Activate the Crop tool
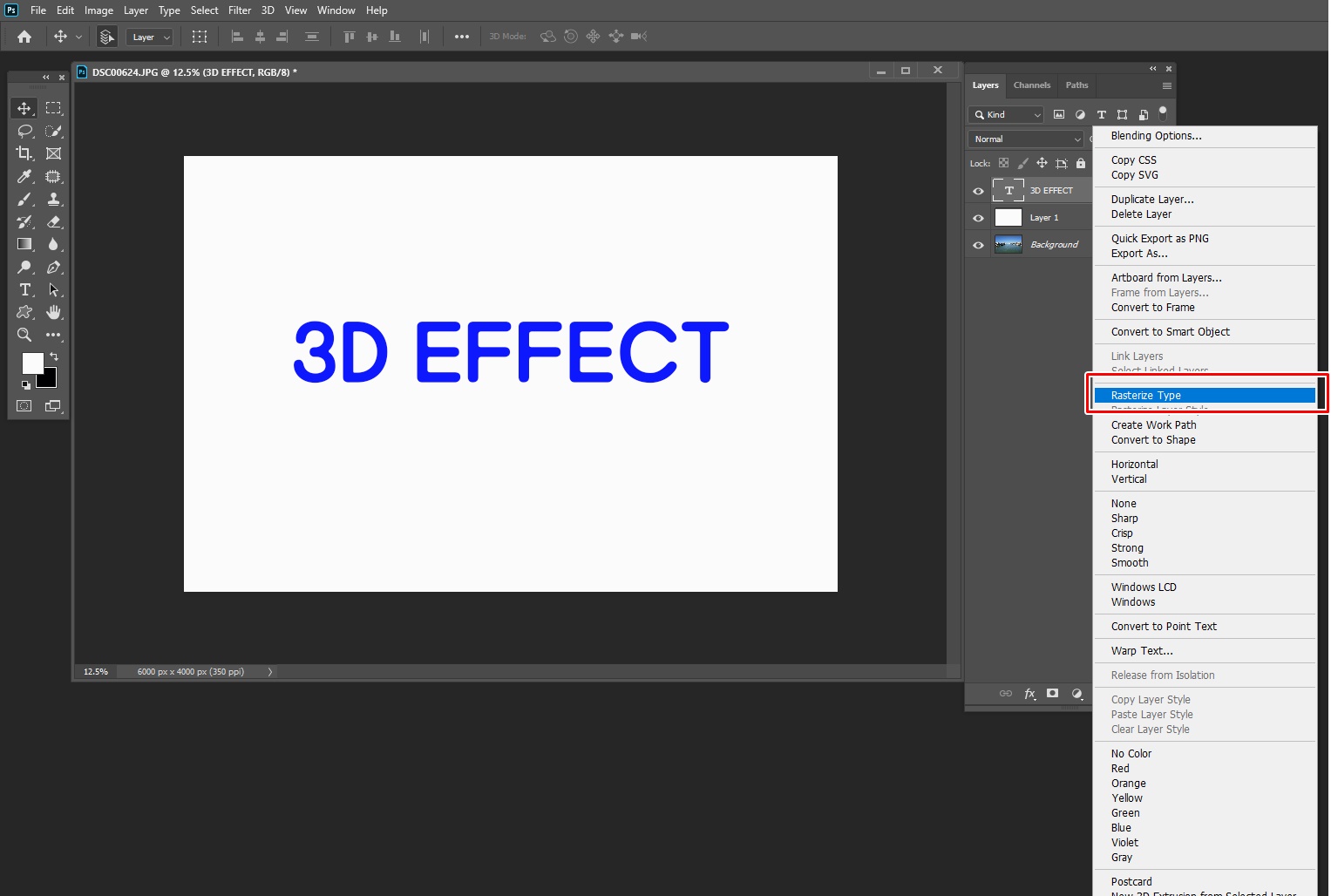This screenshot has width=1331, height=896. (24, 153)
